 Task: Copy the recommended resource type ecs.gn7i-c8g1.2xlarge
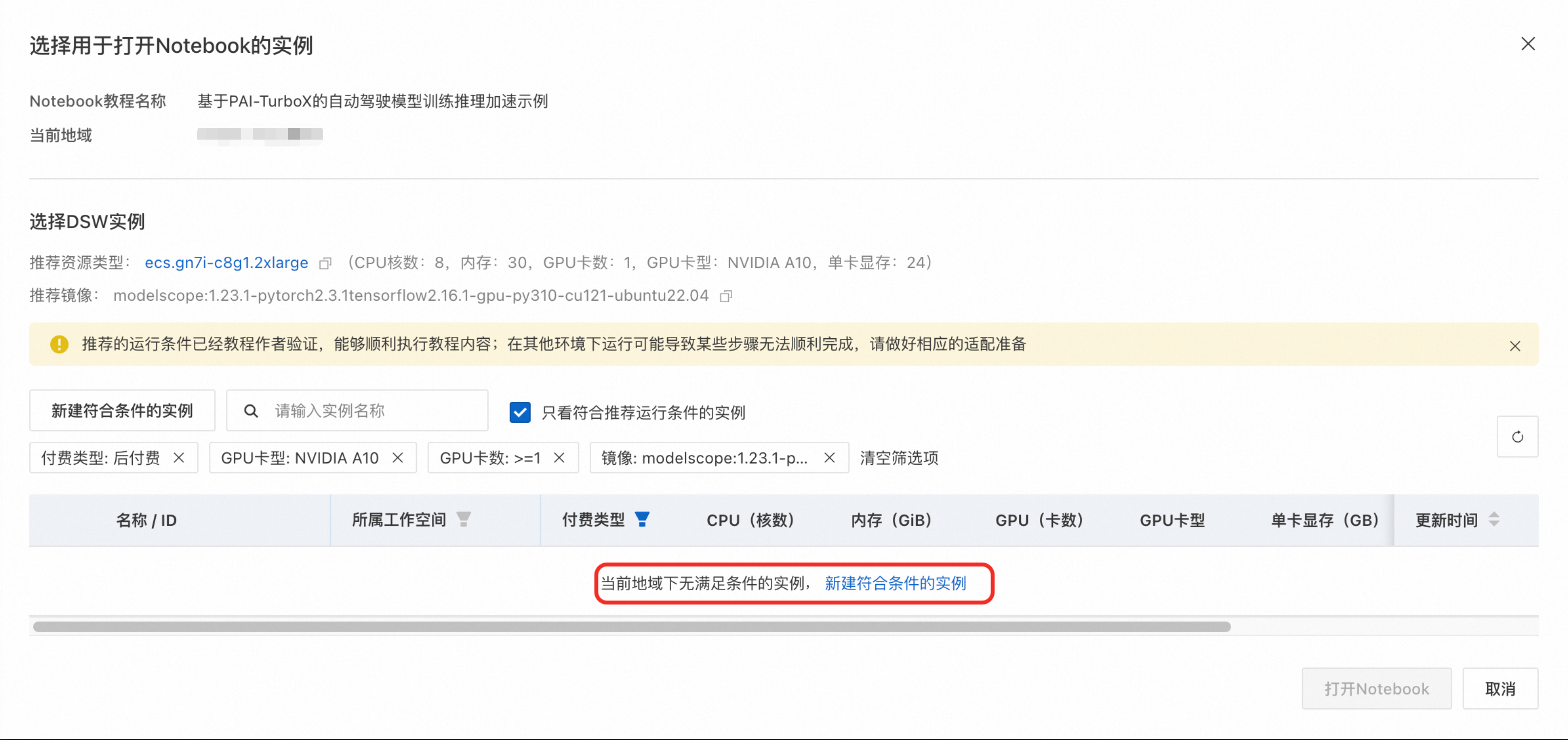pyautogui.click(x=326, y=263)
